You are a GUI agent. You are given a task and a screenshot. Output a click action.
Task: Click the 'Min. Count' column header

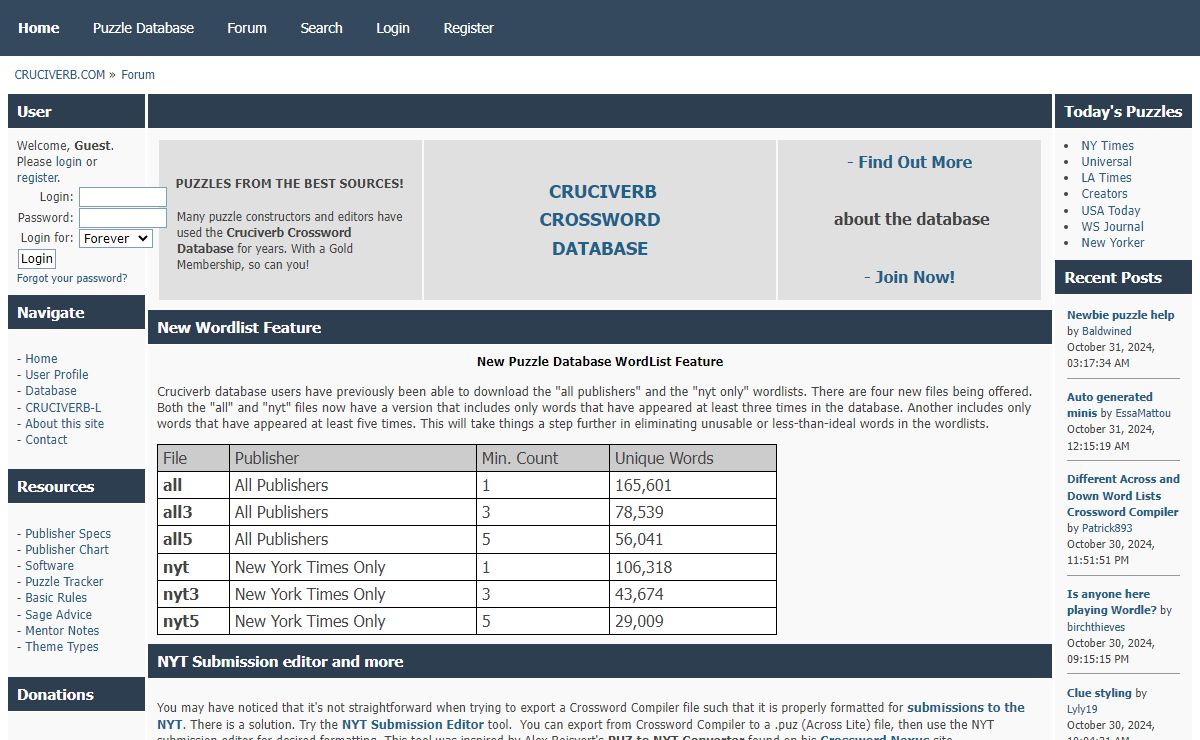[x=543, y=458]
